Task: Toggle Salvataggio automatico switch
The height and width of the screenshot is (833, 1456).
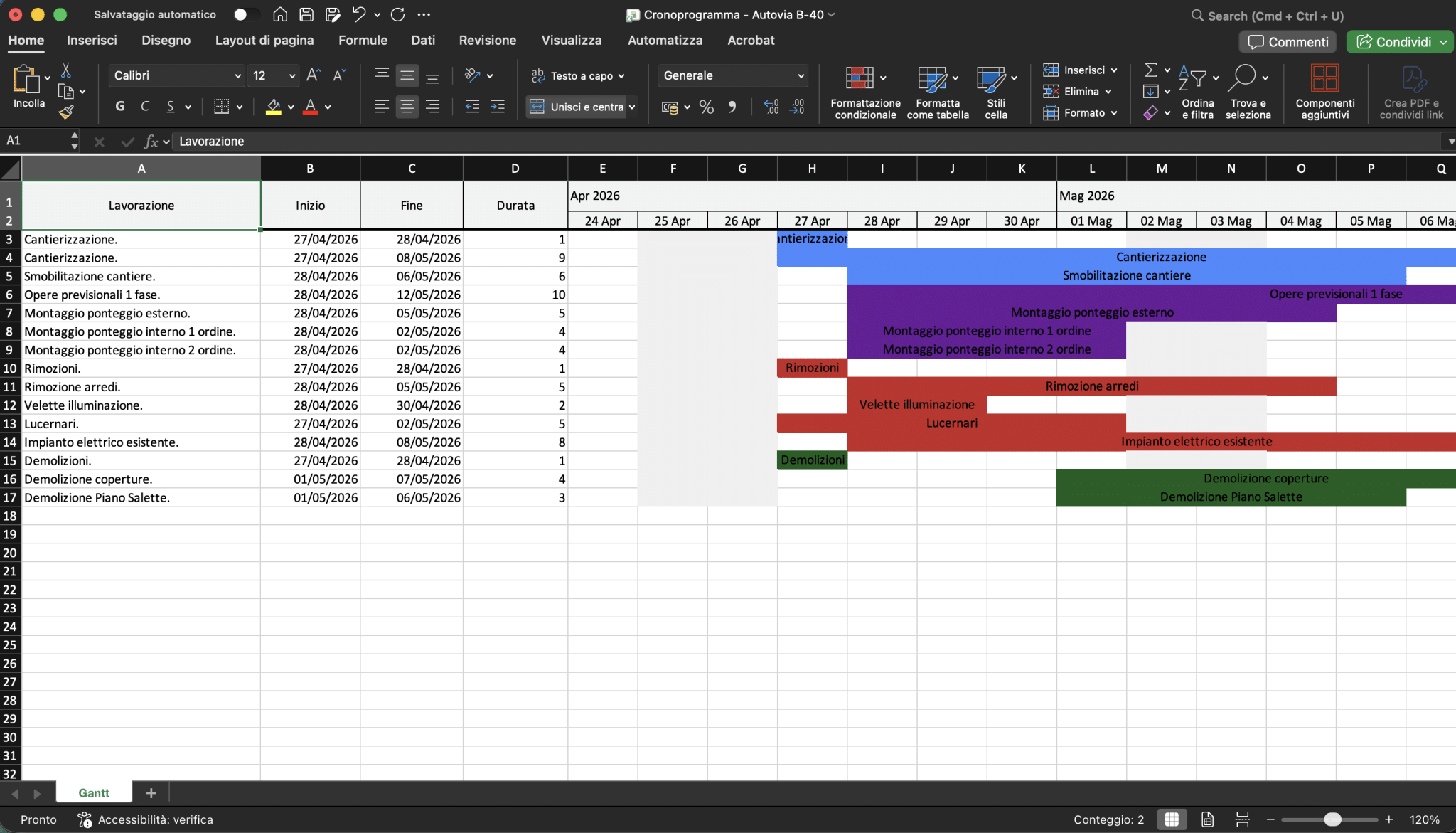Action: [x=246, y=14]
